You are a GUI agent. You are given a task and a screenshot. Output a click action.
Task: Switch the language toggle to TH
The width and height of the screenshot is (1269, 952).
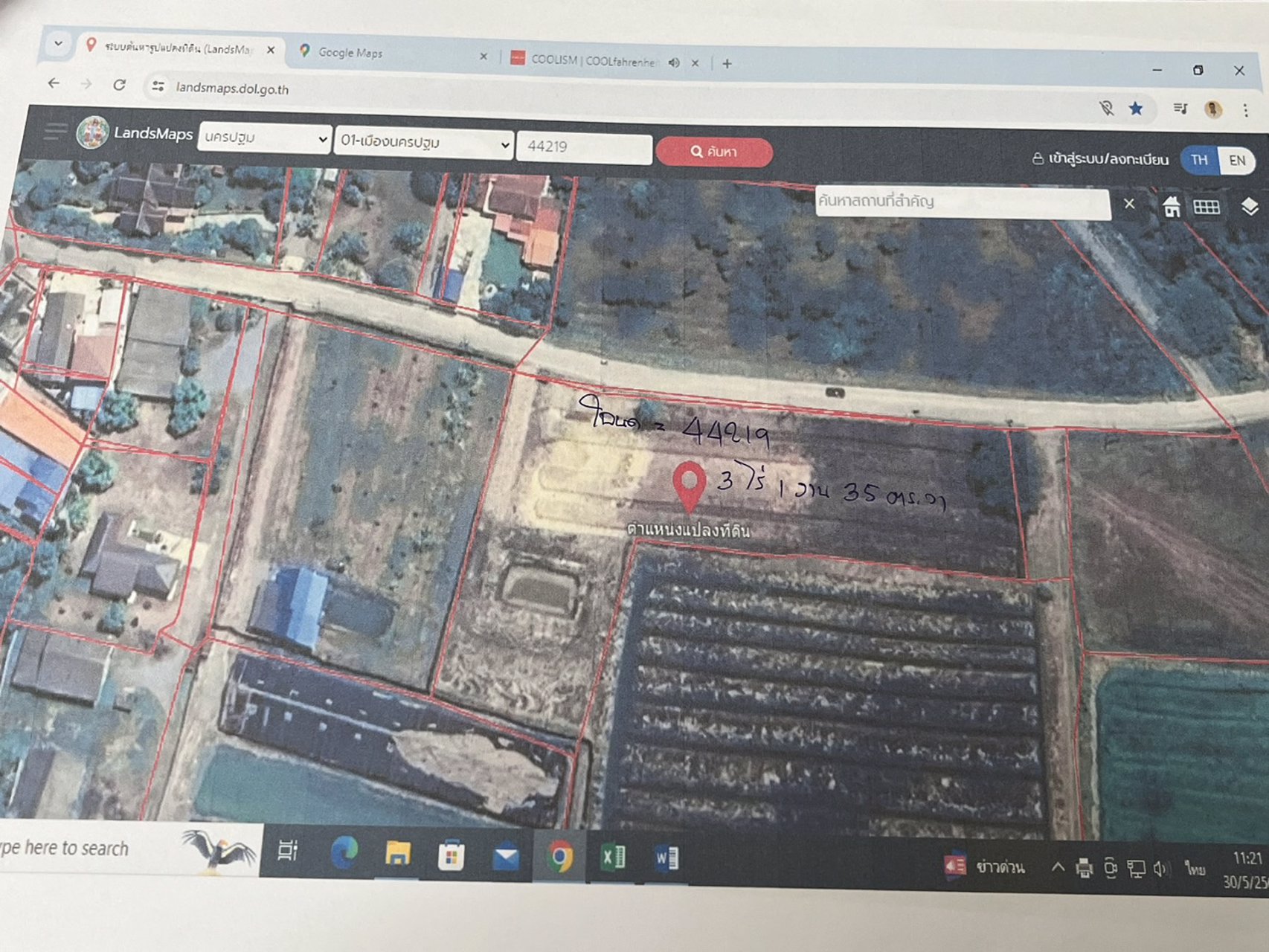click(x=1199, y=160)
